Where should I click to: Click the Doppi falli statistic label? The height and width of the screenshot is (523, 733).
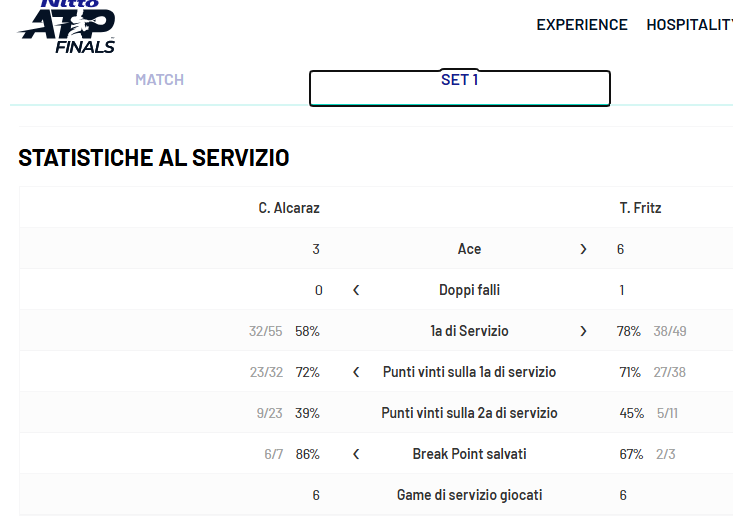coord(469,290)
